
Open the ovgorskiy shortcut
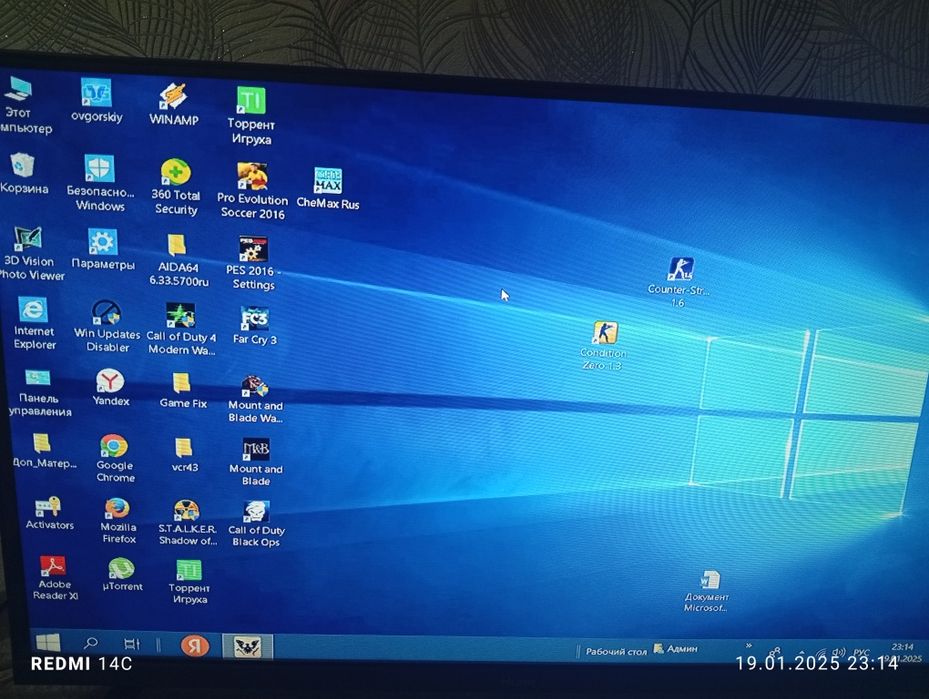[97, 100]
